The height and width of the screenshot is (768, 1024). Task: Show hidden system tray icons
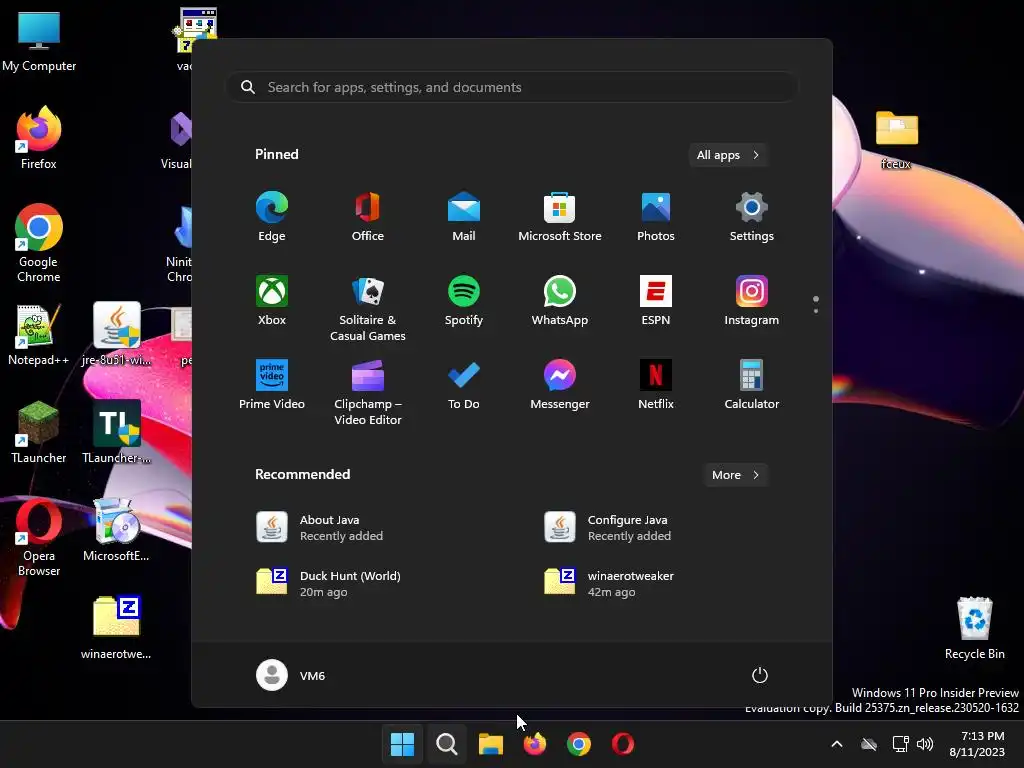[837, 744]
